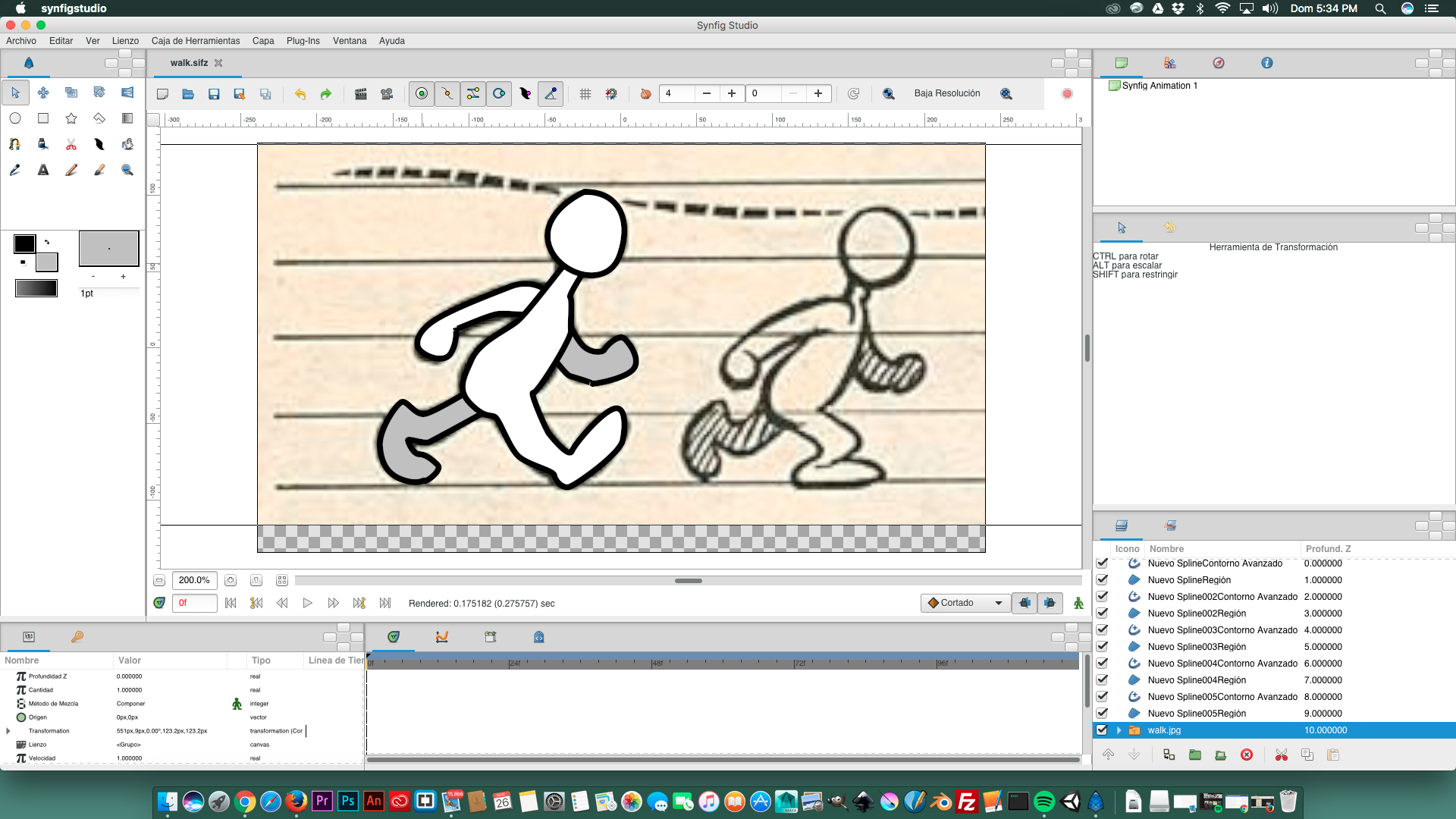Disable Nuevo Spline003Región layer visibility
This screenshot has width=1456, height=819.
tap(1102, 647)
